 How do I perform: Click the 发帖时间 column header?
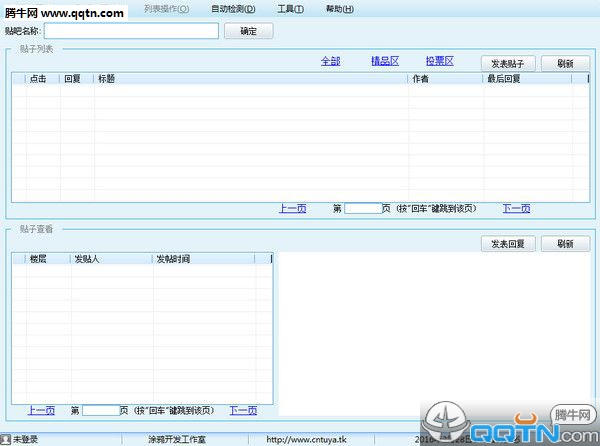click(204, 259)
